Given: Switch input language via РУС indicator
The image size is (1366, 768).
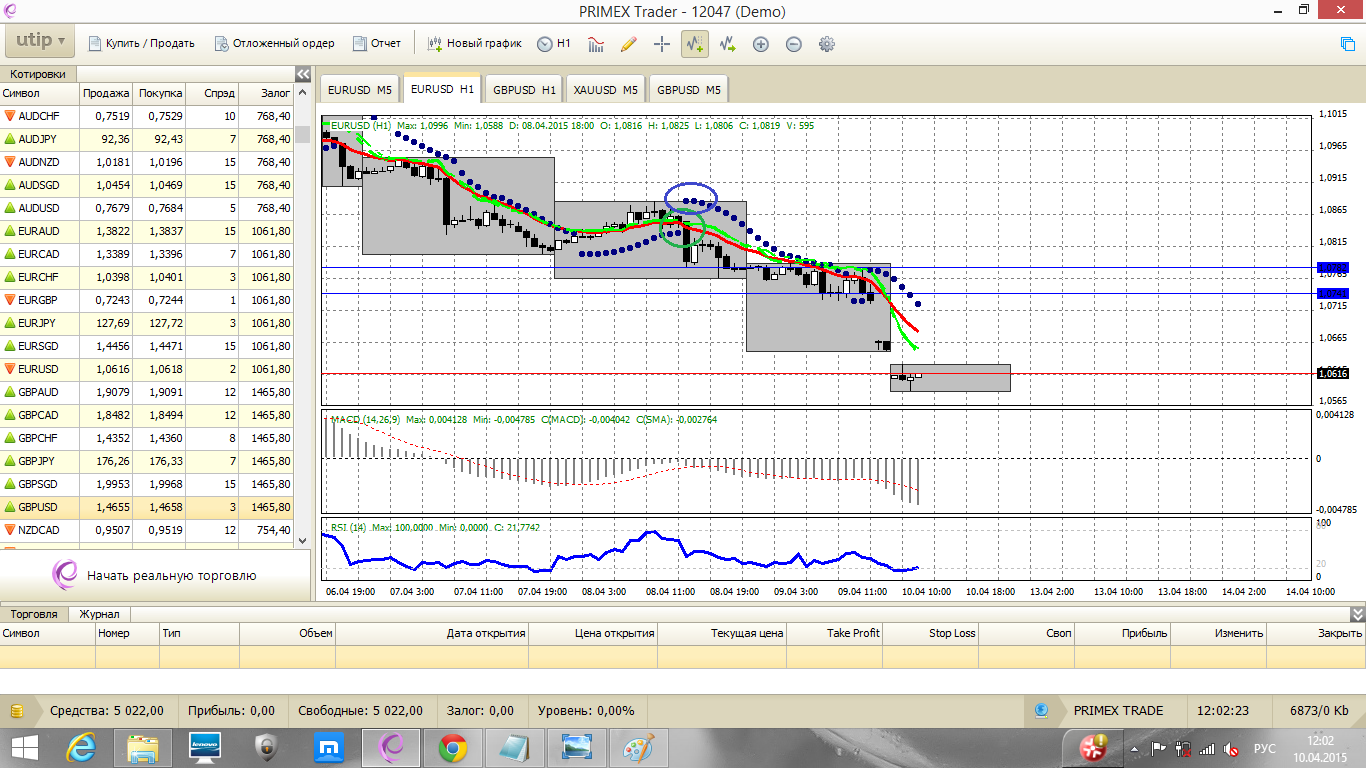Looking at the screenshot, I should pos(1265,748).
